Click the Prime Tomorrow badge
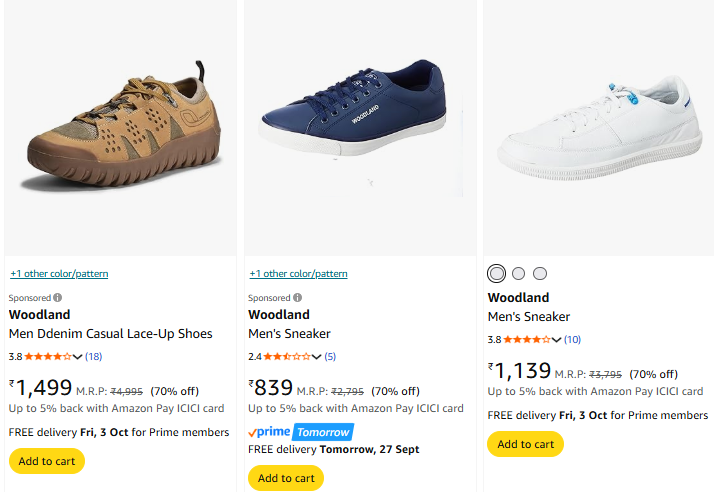The height and width of the screenshot is (492, 714). pyautogui.click(x=300, y=432)
